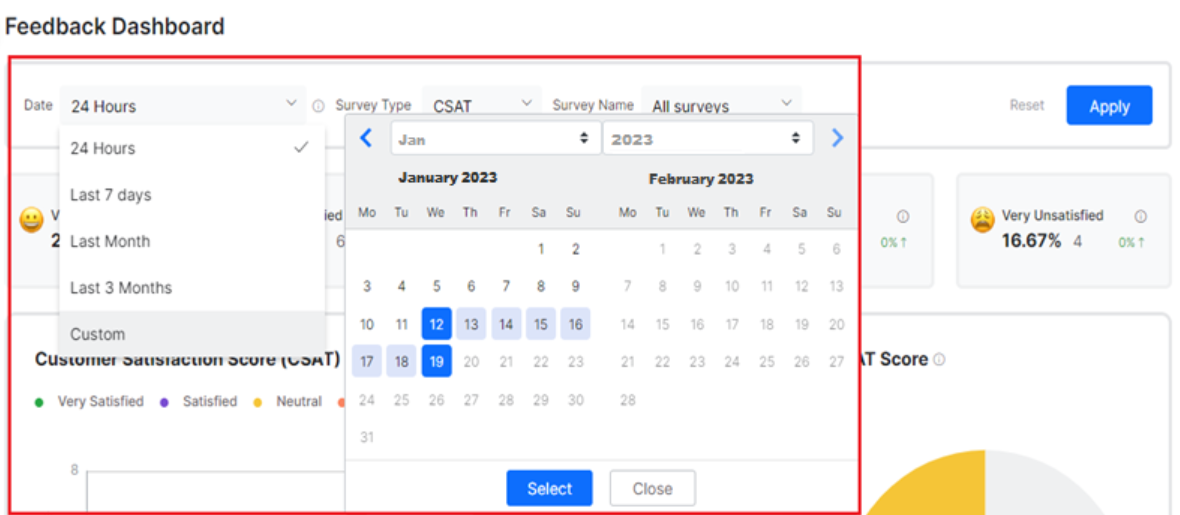Screen dimensions: 1180x515
Task: Open the Survey Type CSAT dropdown
Action: 482,105
